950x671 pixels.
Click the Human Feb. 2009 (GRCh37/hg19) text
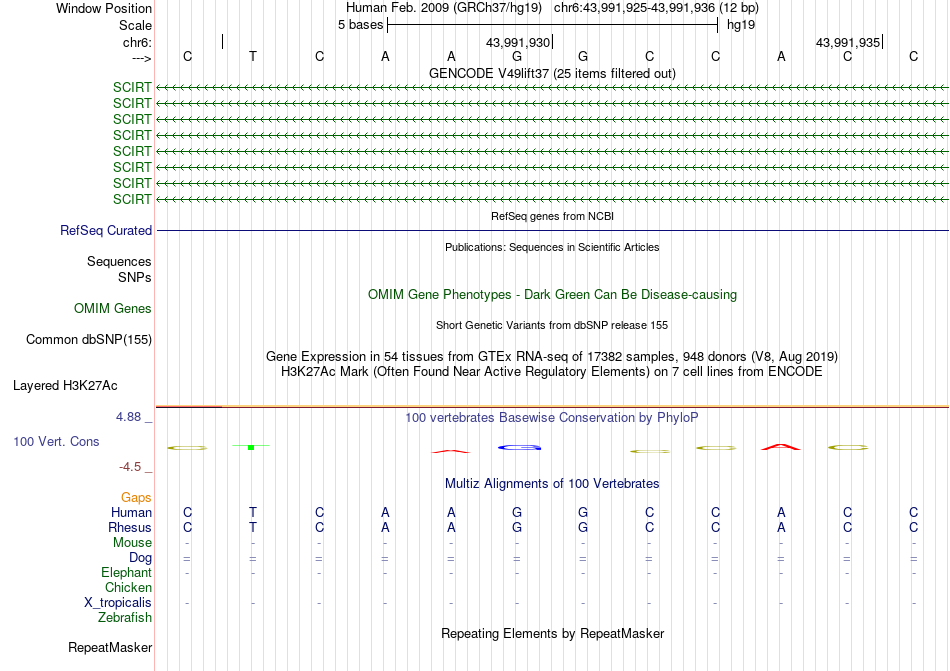(x=446, y=8)
